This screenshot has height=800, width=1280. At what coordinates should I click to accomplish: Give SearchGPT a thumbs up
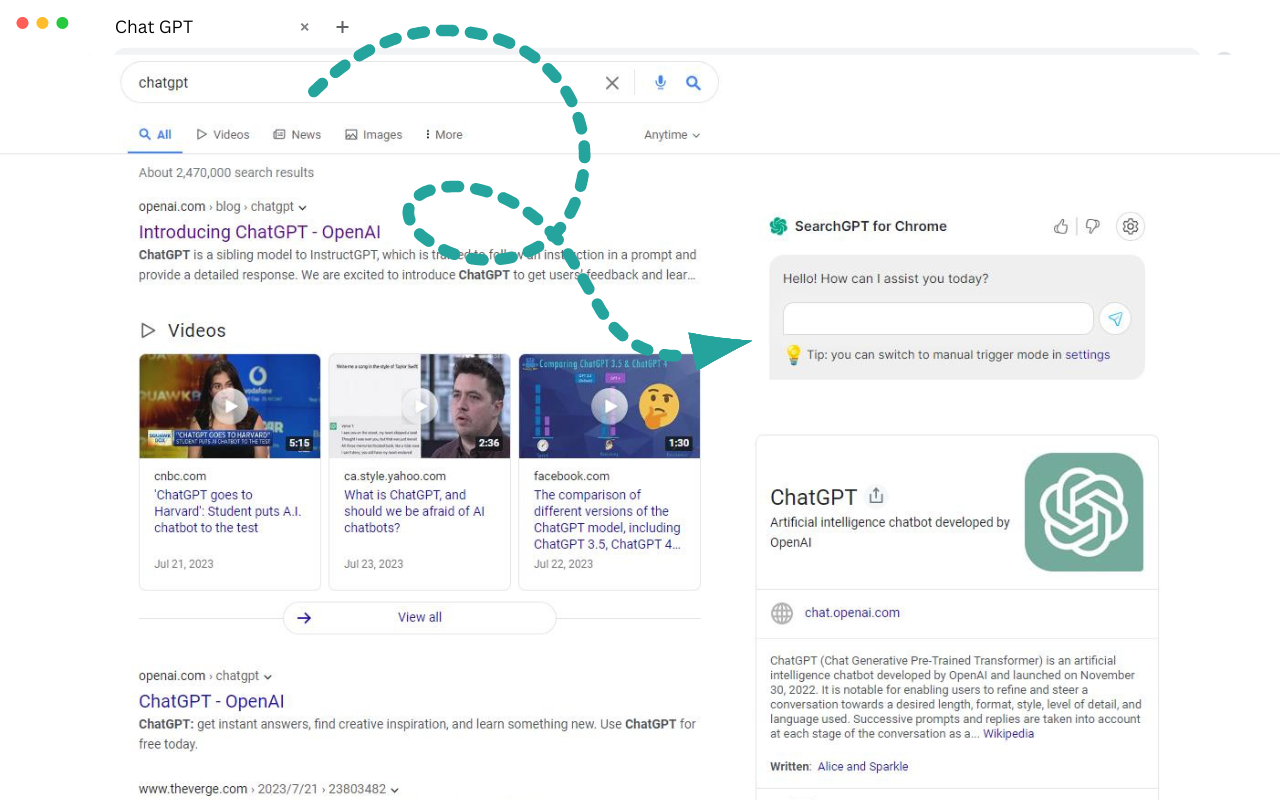point(1061,226)
